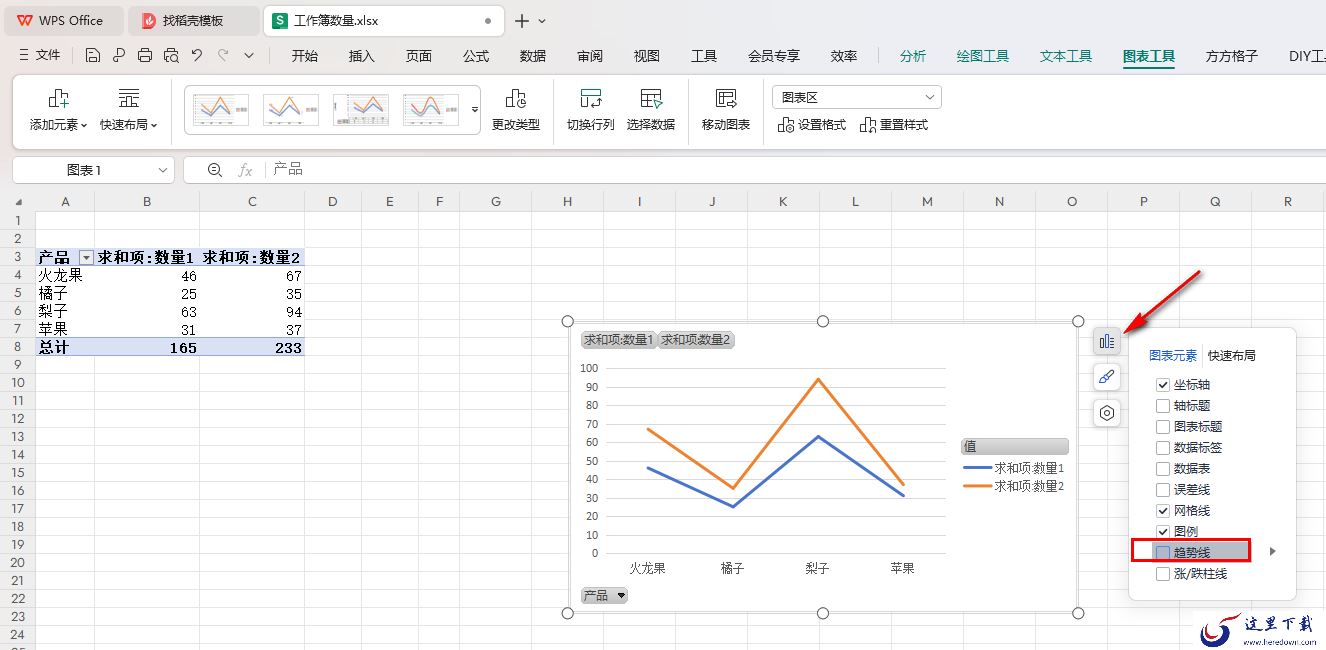Click 设置格式 format selection button
This screenshot has width=1326, height=650.
pos(812,125)
